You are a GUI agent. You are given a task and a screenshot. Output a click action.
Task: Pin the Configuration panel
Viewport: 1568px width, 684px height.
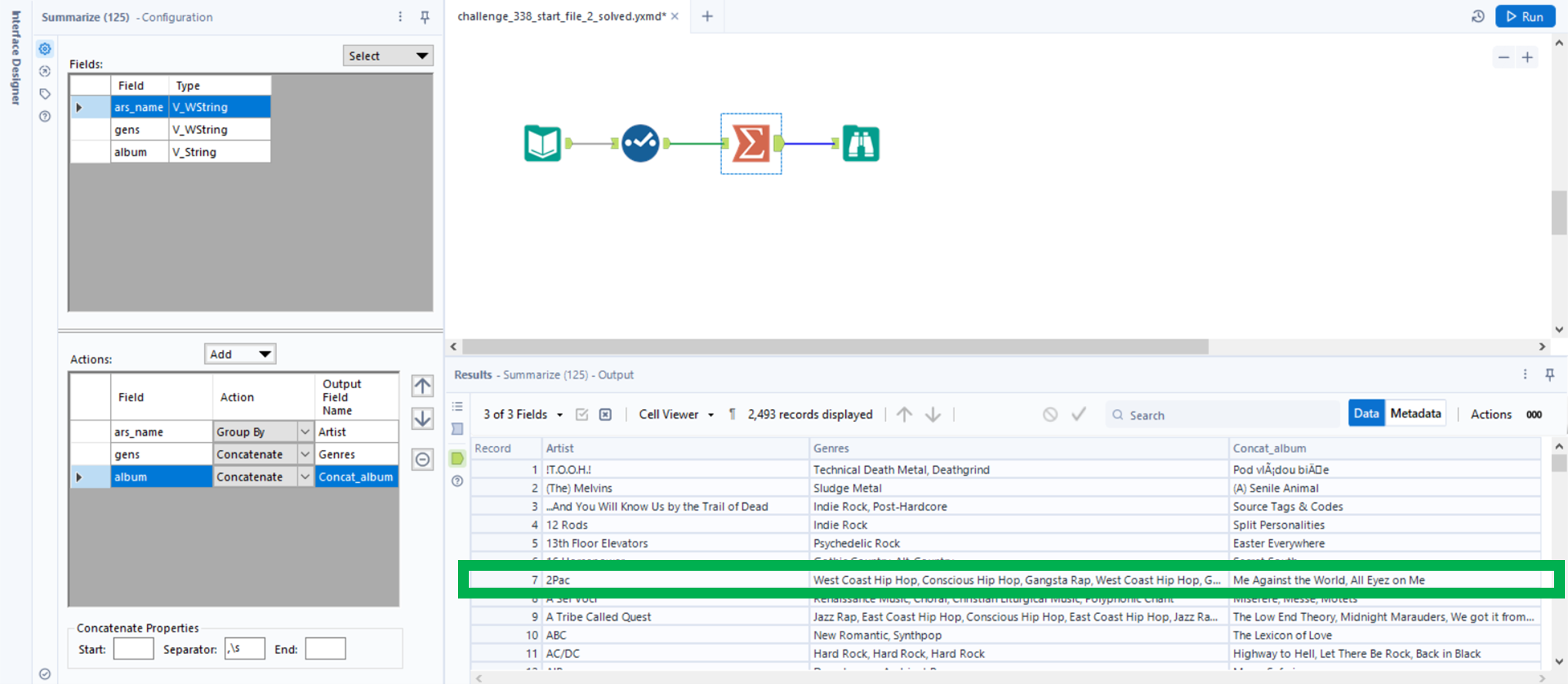click(425, 17)
